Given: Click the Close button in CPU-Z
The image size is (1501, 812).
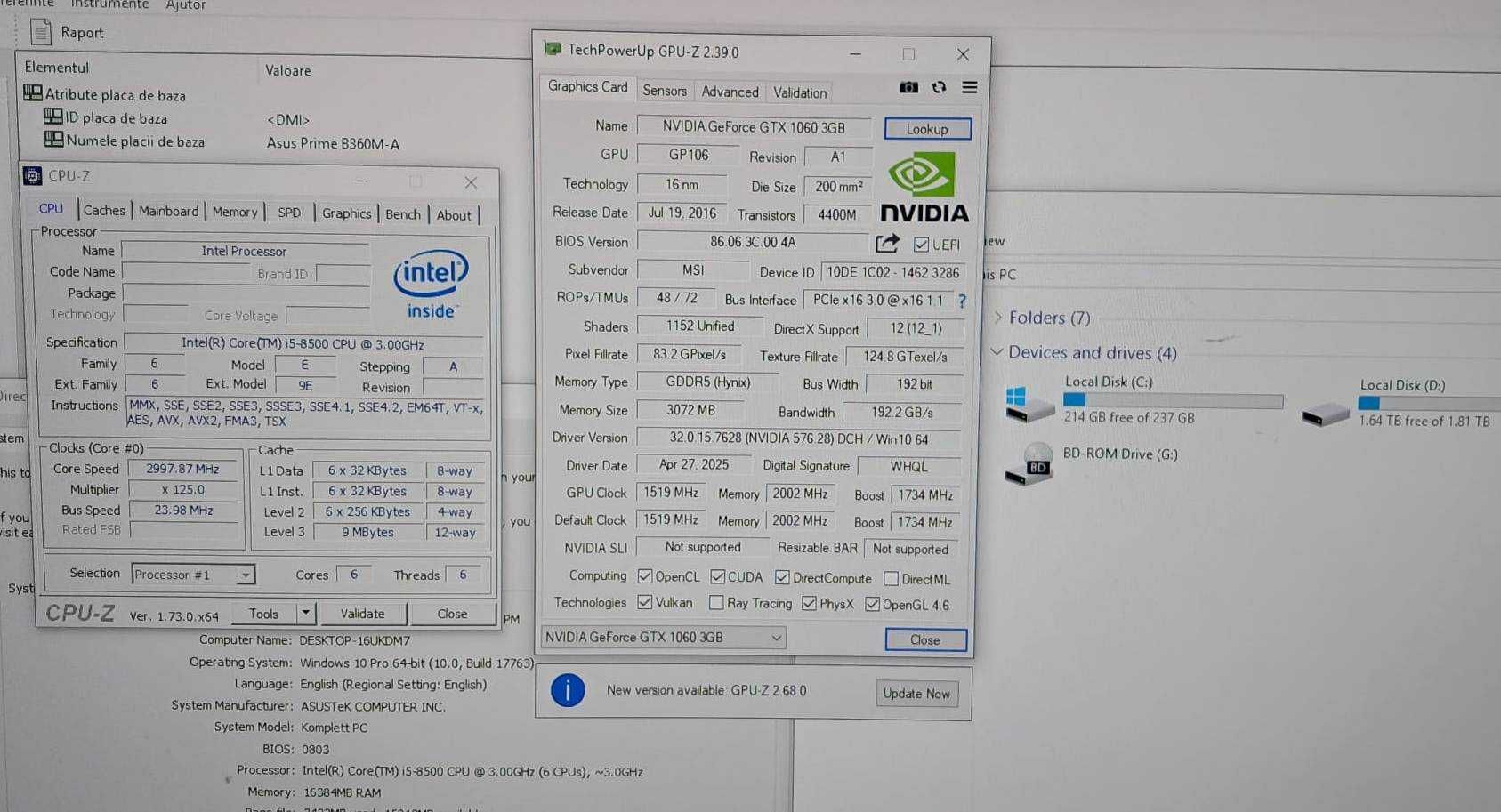Looking at the screenshot, I should [452, 615].
